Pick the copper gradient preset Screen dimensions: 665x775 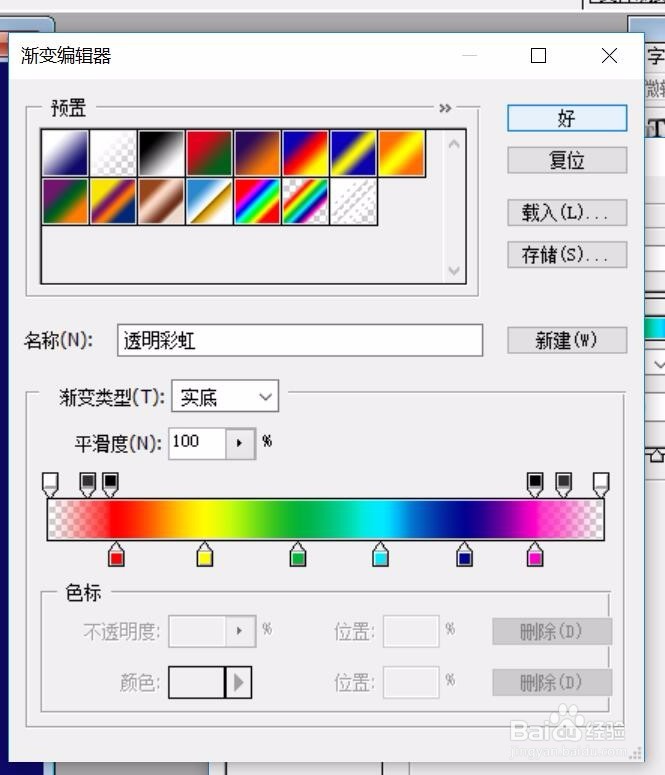point(161,202)
